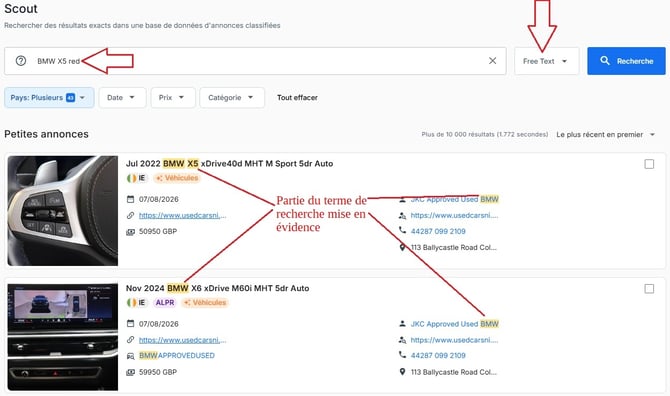
Task: Click the link chain icon on the X5 listing
Action: (x=130, y=215)
